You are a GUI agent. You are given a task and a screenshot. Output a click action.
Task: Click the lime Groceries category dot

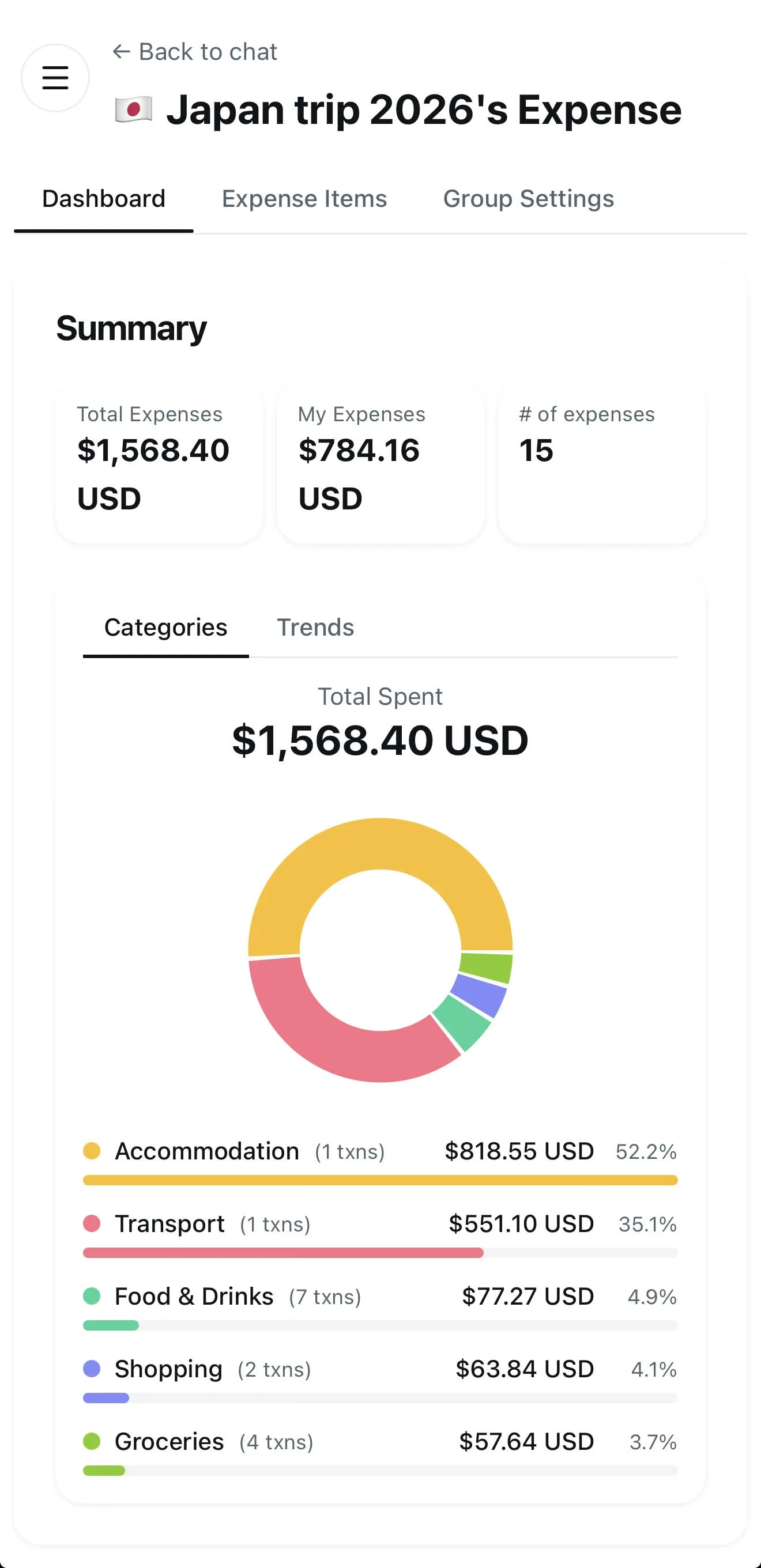(91, 1441)
